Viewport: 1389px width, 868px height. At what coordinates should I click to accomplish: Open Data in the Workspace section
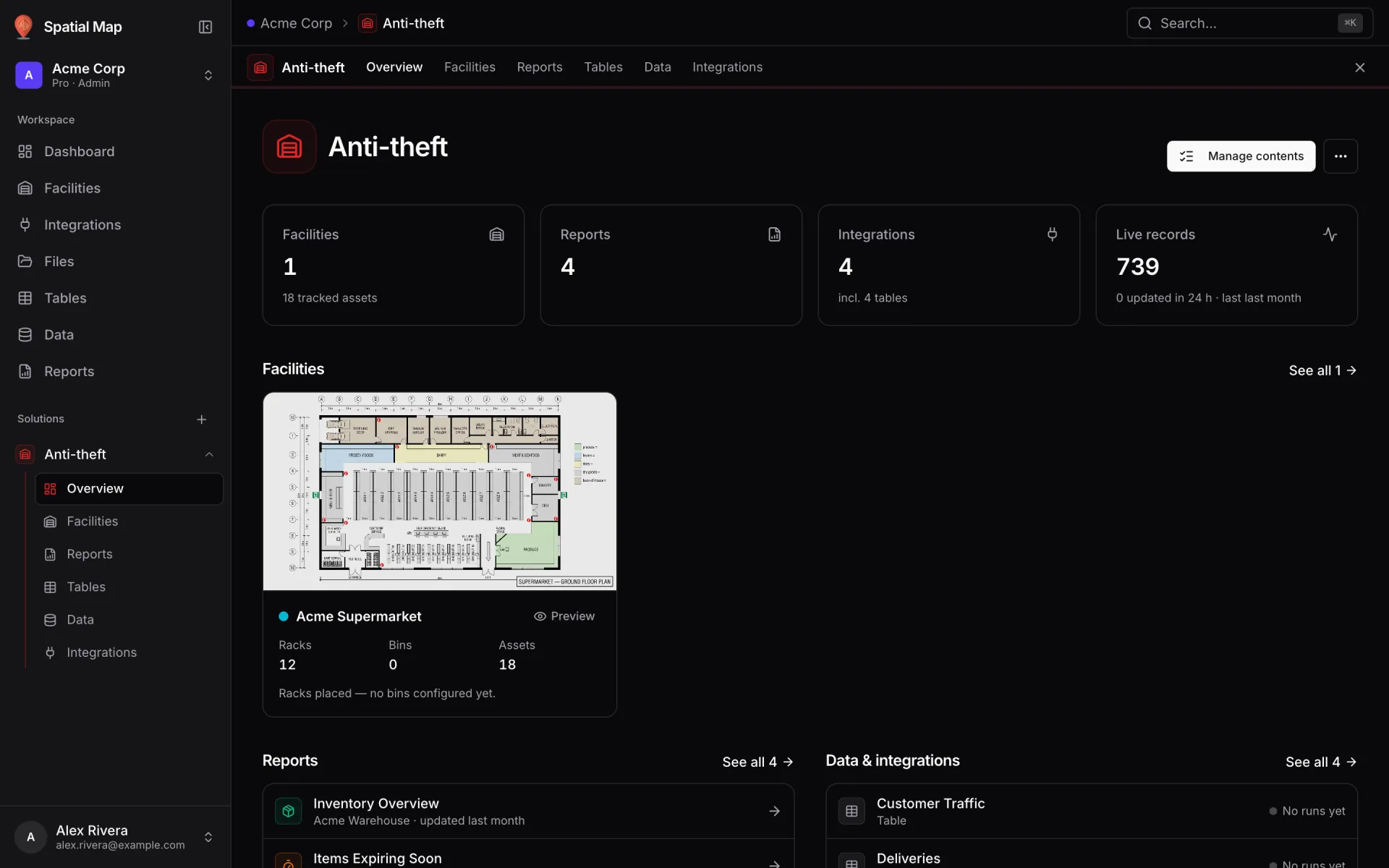[x=116, y=335]
